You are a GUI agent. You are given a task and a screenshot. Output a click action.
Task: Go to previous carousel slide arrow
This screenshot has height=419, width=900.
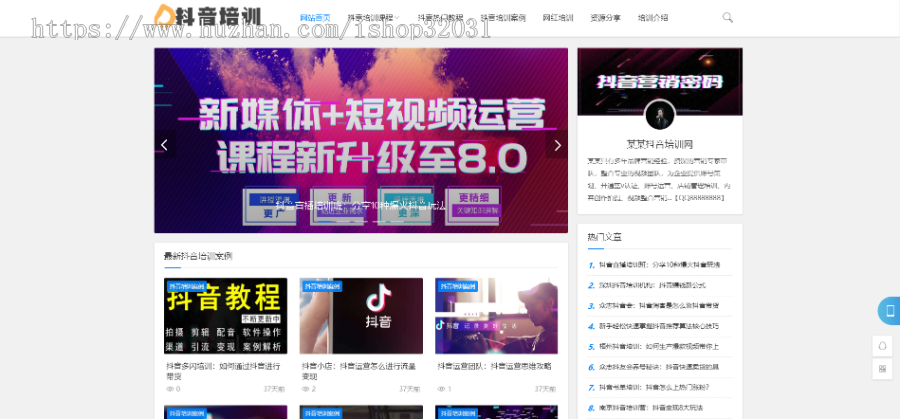164,145
